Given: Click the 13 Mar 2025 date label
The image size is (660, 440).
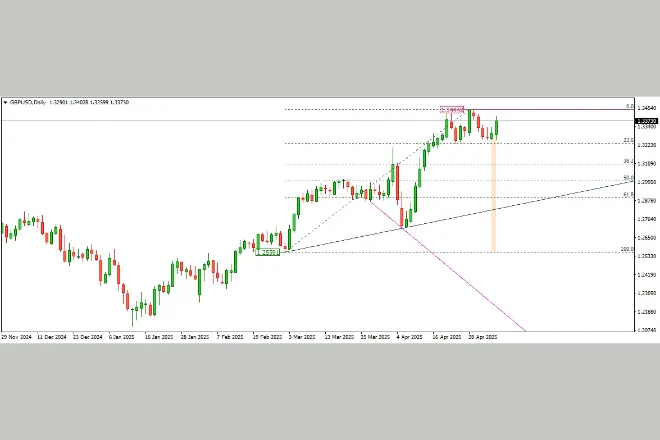Looking at the screenshot, I should (x=339, y=337).
